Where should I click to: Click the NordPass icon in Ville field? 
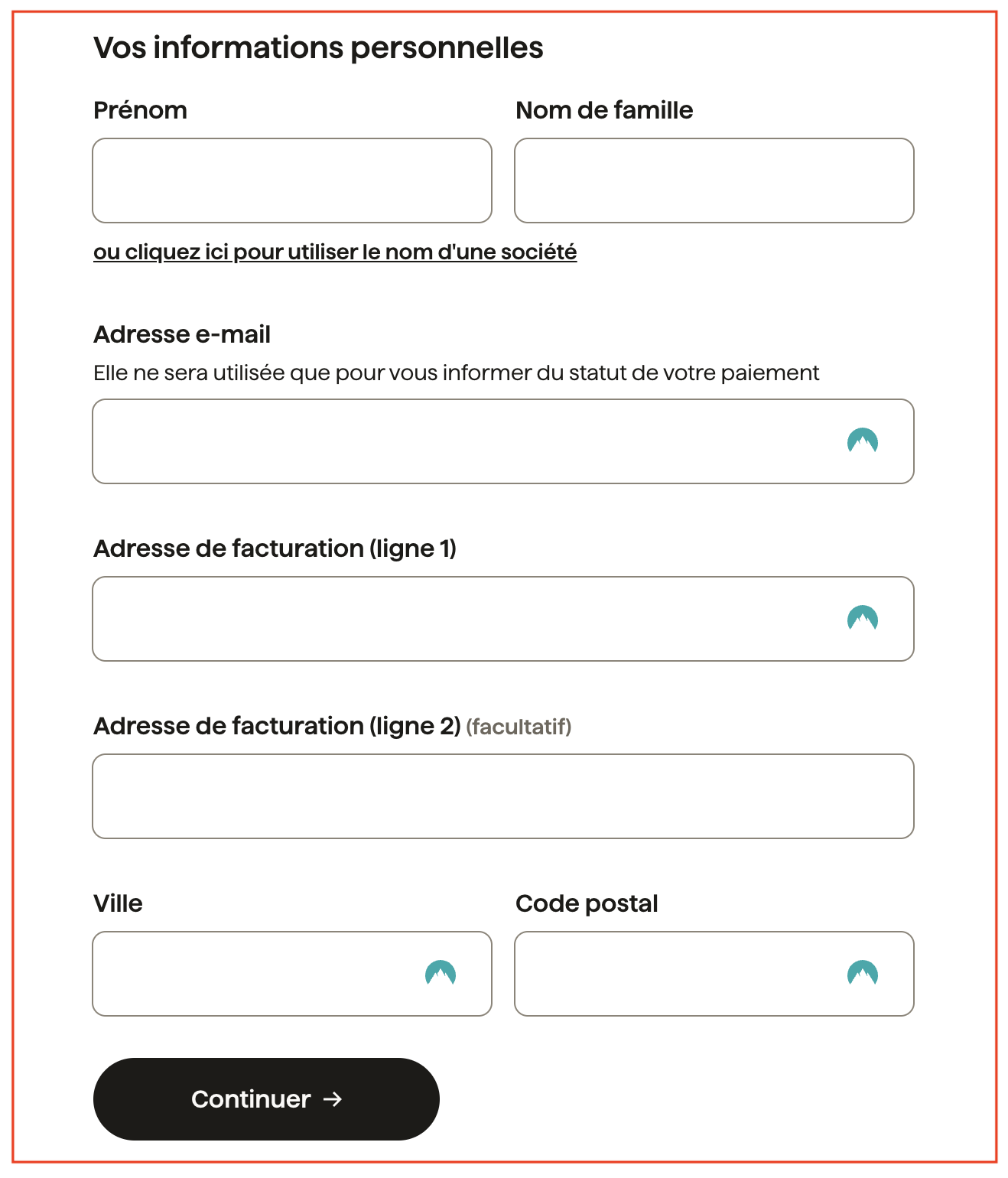(440, 973)
